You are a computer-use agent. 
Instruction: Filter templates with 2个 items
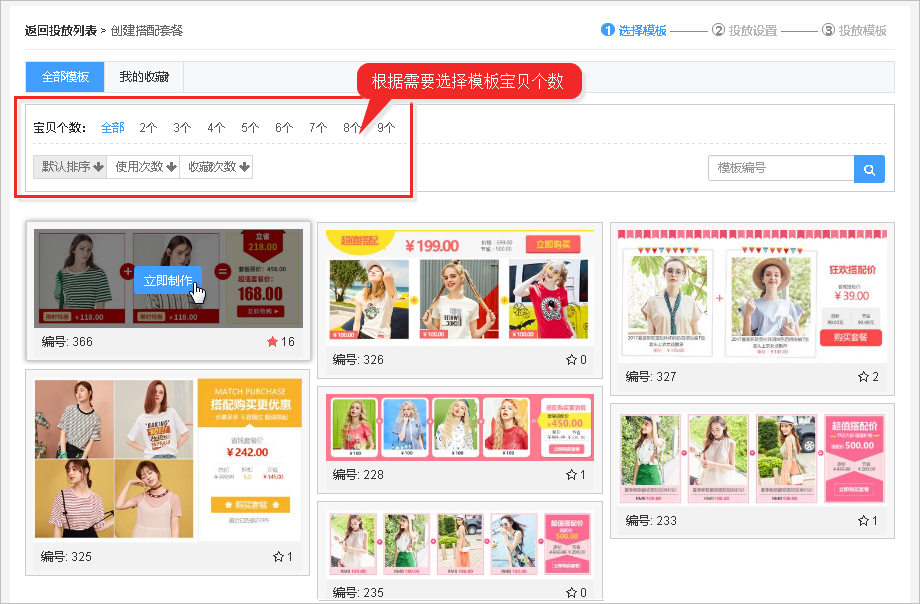tap(148, 127)
